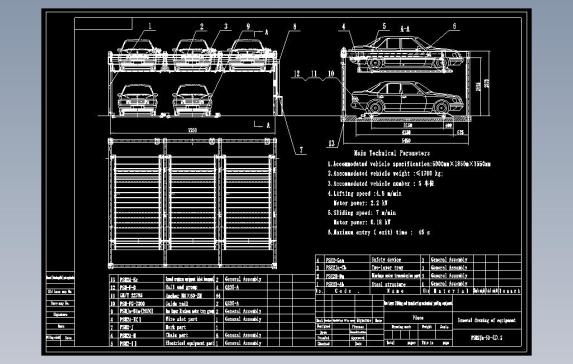Click the 'Safety device' parts list cell
Viewport: 573px width, 364px height.
tap(386, 259)
